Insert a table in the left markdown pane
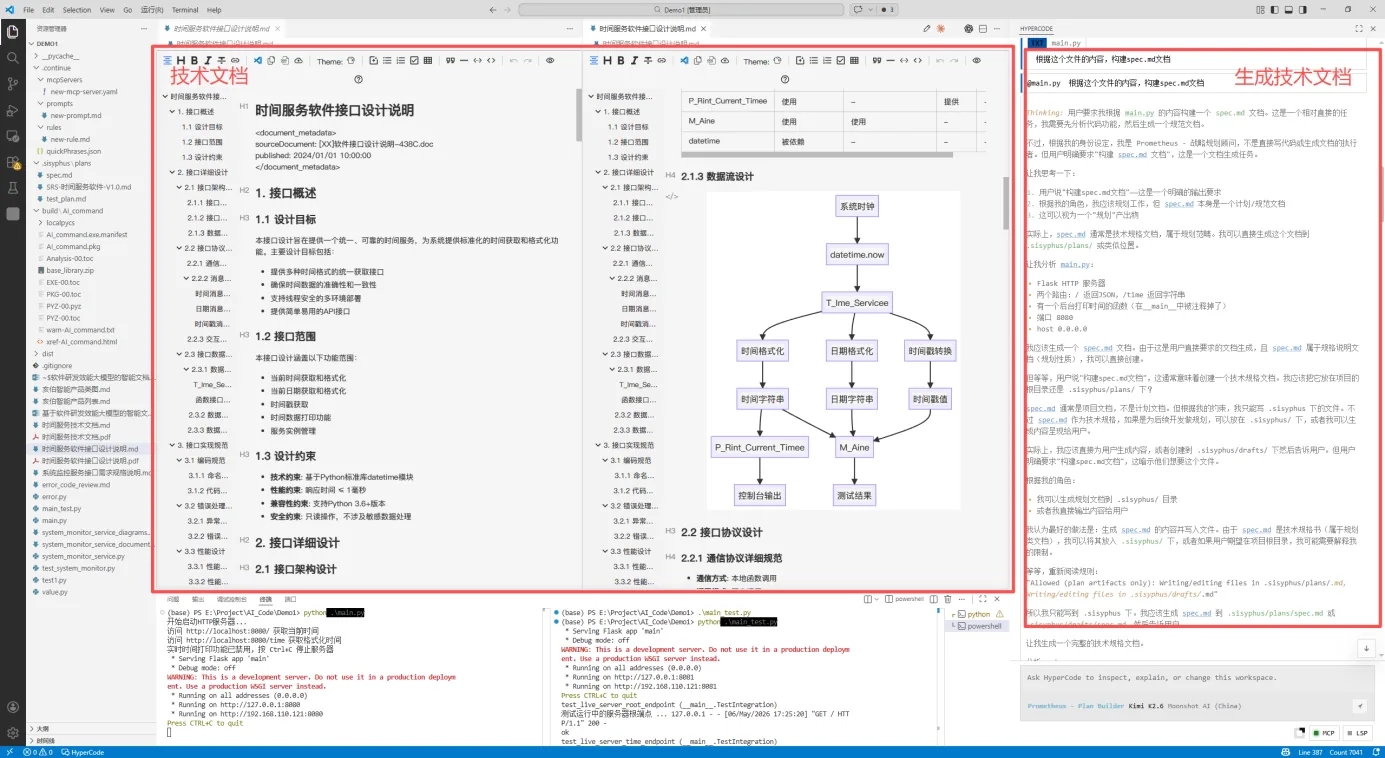The image size is (1385, 758). [429, 61]
